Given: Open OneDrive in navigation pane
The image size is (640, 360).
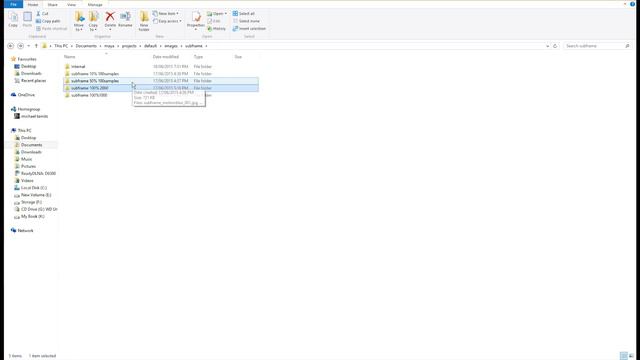Looking at the screenshot, I should point(26,95).
